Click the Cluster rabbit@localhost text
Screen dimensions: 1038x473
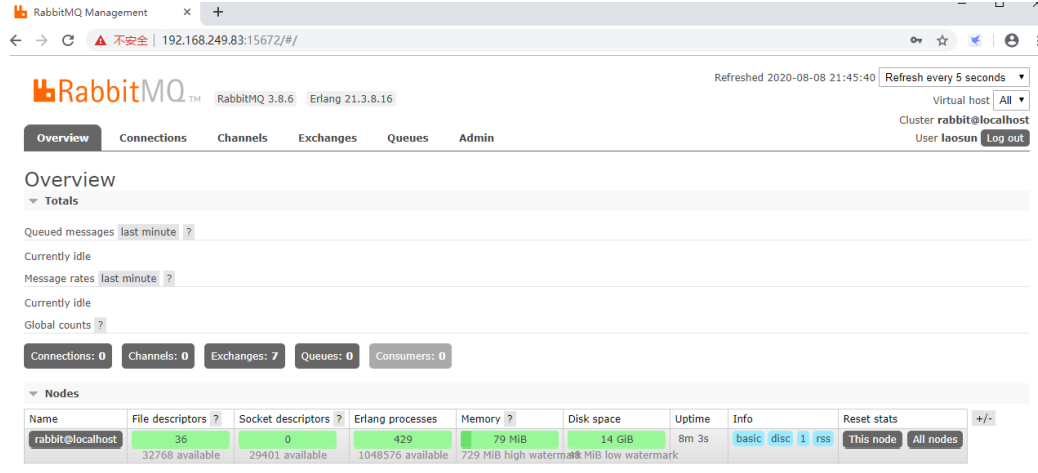coord(964,120)
